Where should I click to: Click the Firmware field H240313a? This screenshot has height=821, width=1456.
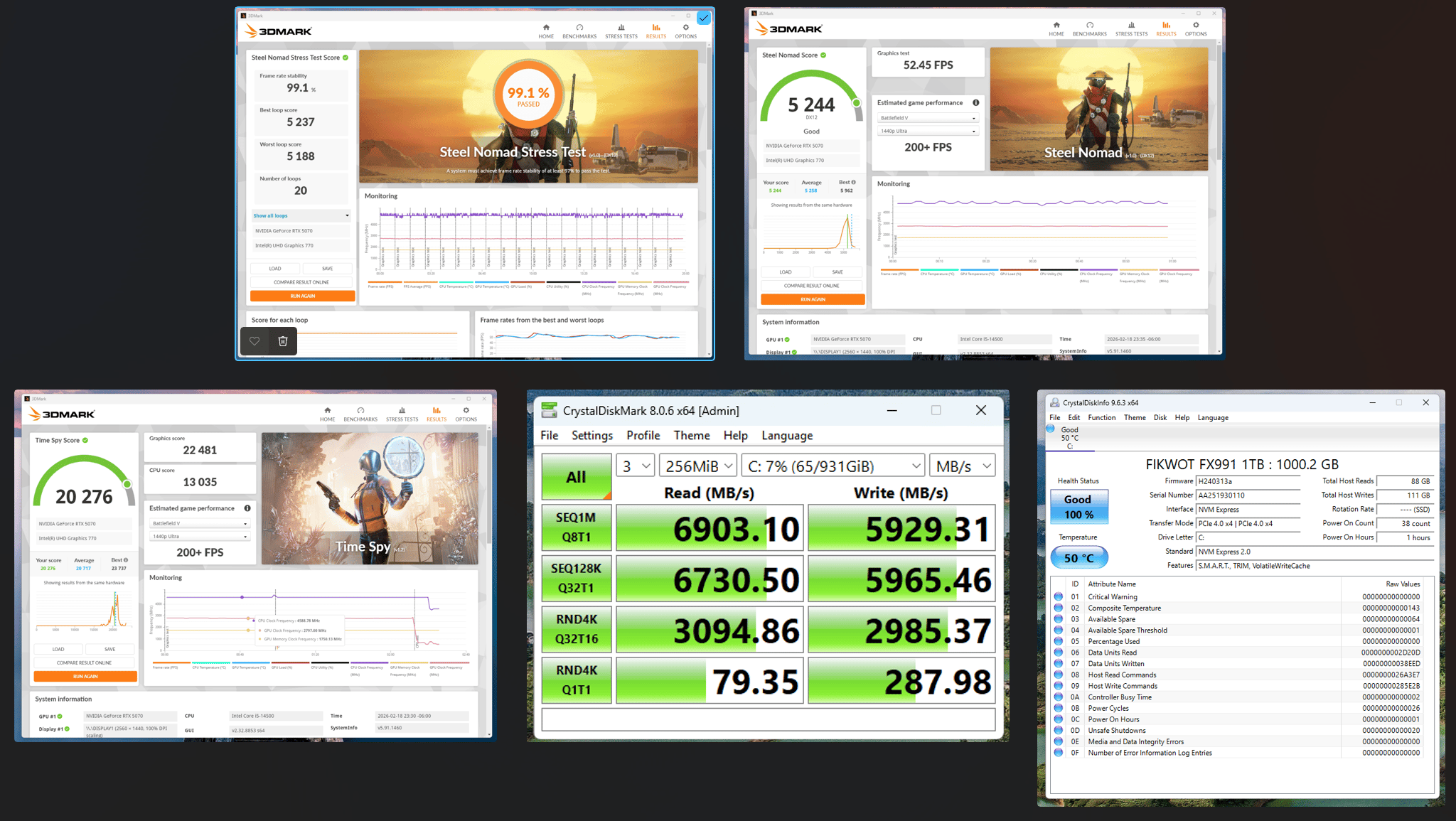click(1248, 481)
